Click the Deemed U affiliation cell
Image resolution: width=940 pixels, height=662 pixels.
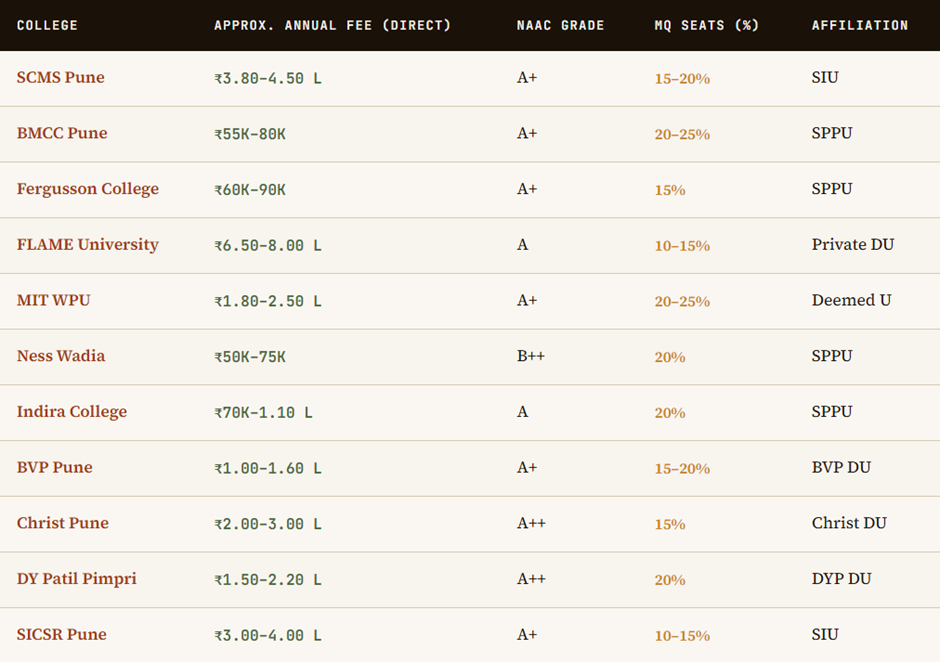coord(851,300)
